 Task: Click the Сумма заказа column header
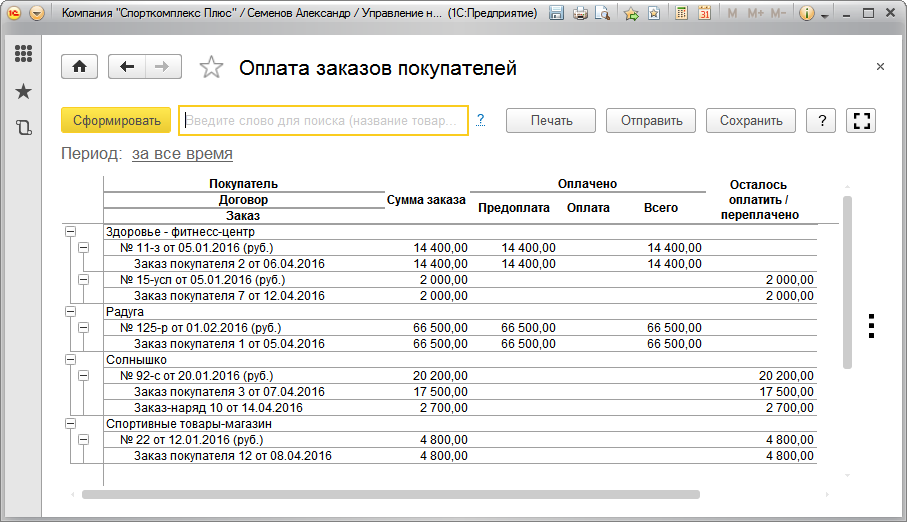(x=426, y=200)
